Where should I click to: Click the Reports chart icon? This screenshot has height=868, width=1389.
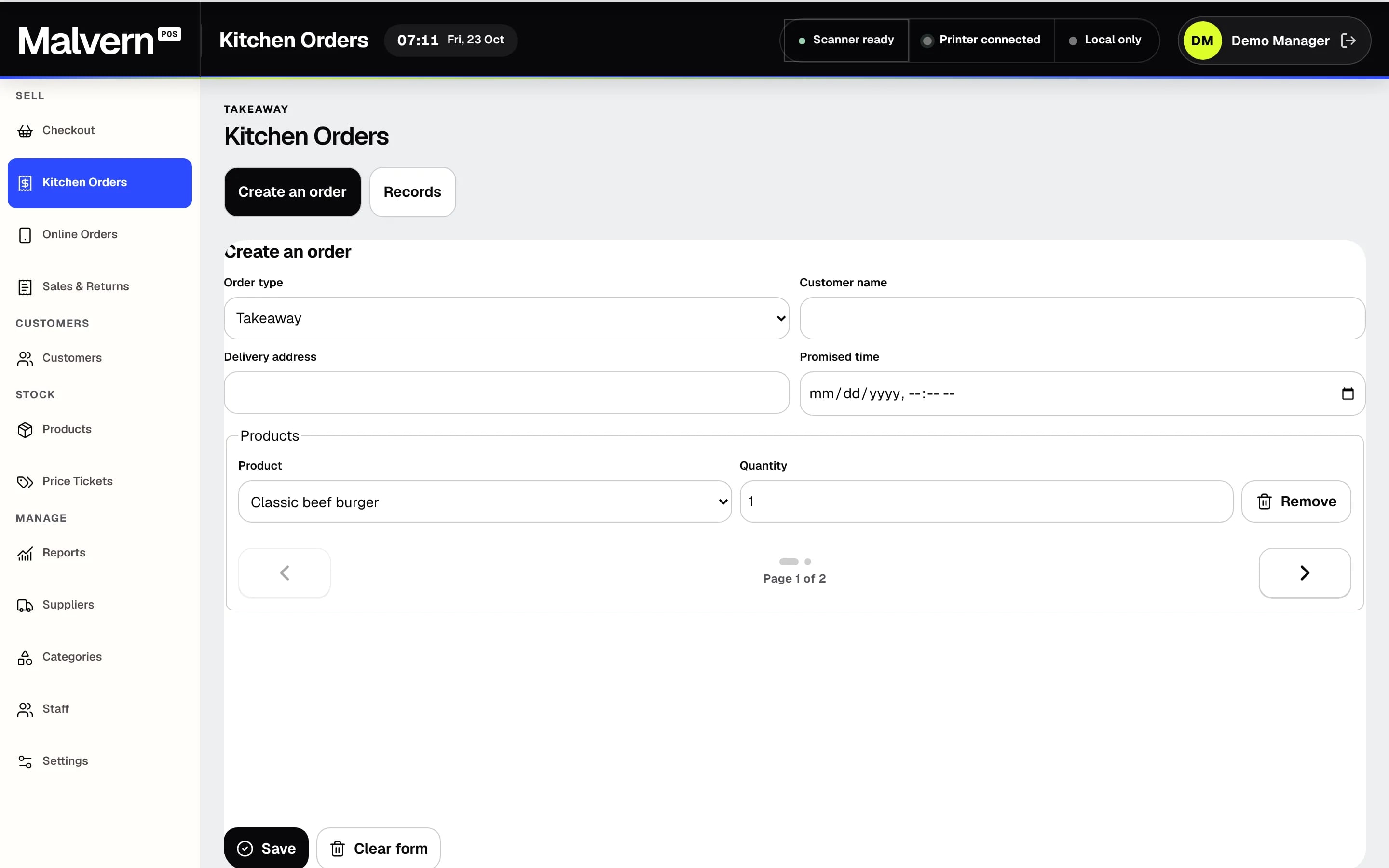pyautogui.click(x=25, y=554)
